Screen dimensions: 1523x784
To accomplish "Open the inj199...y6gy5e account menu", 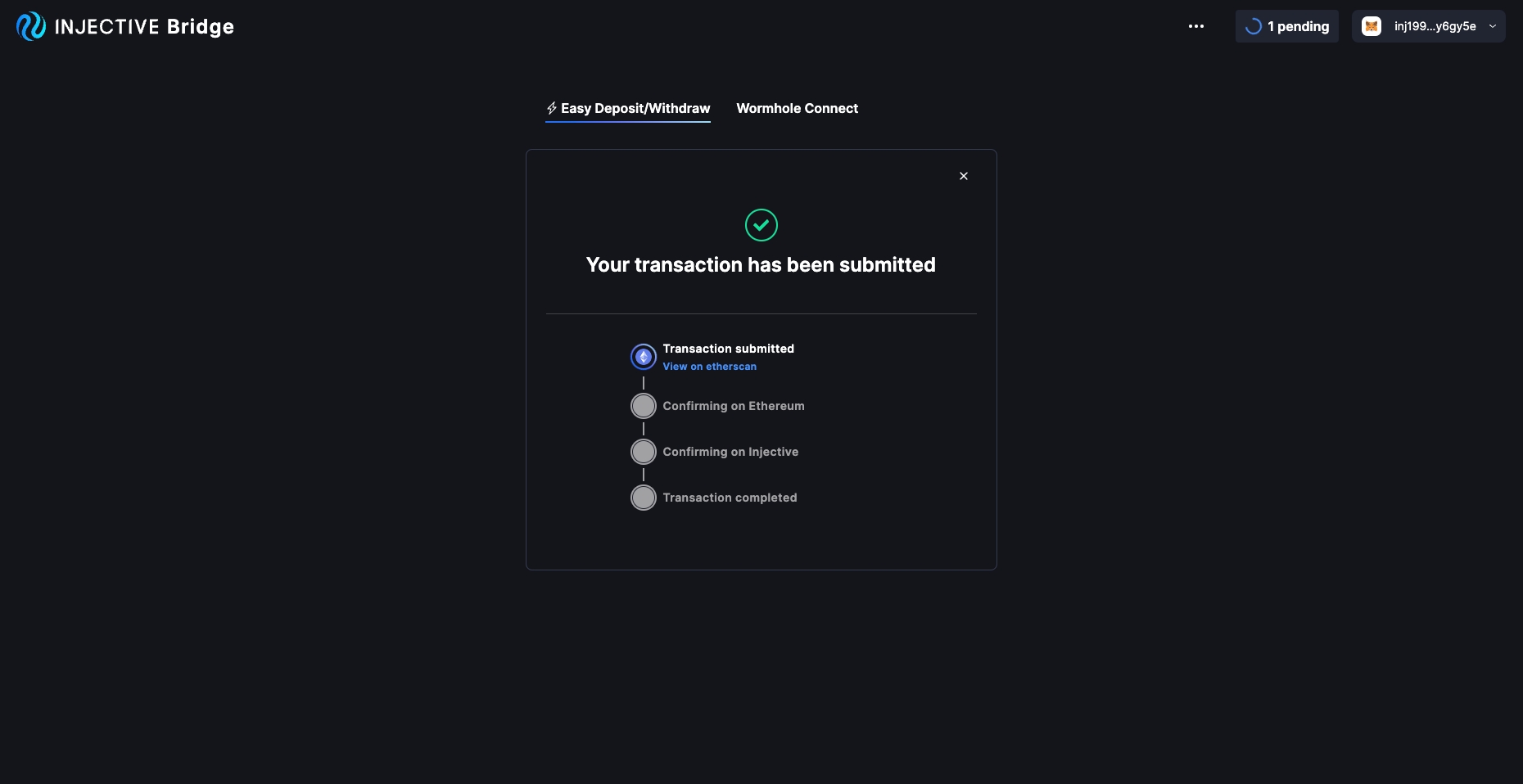I will [x=1435, y=26].
